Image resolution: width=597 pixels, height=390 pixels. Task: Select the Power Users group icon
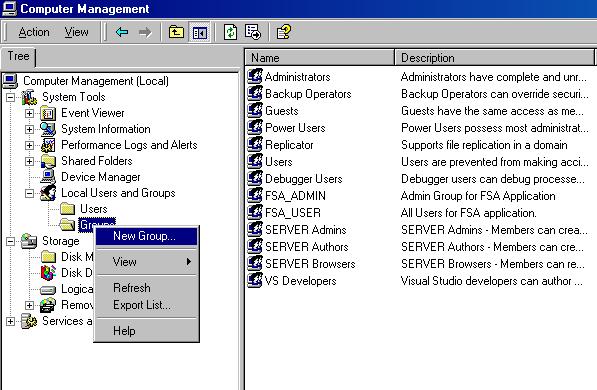pos(255,128)
